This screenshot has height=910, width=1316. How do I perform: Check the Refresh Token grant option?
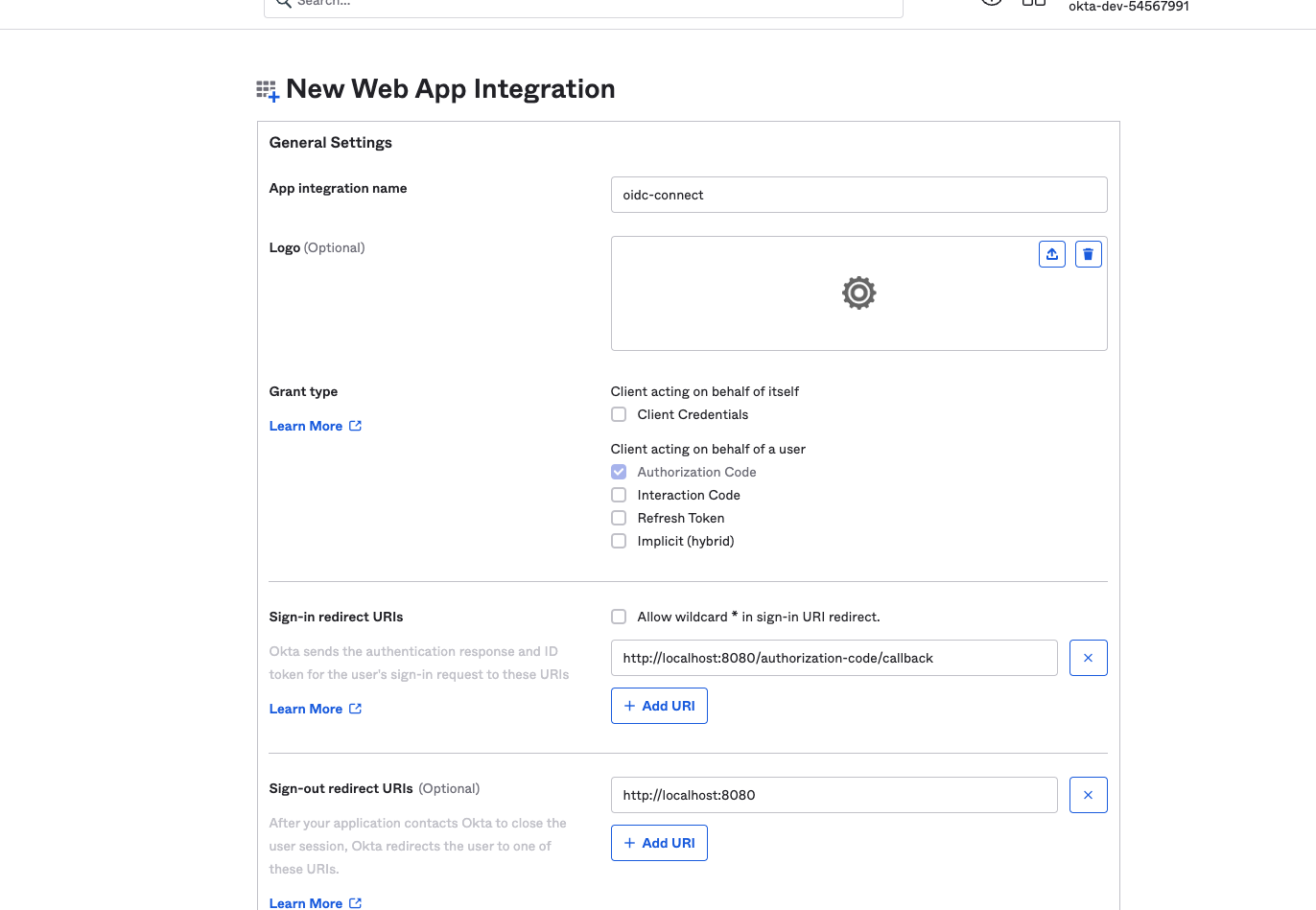pos(619,518)
